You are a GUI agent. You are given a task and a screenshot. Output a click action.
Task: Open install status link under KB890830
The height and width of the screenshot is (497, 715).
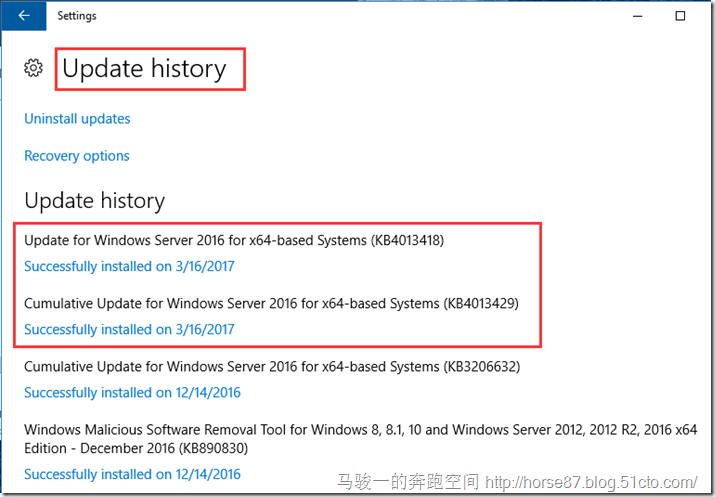point(132,474)
